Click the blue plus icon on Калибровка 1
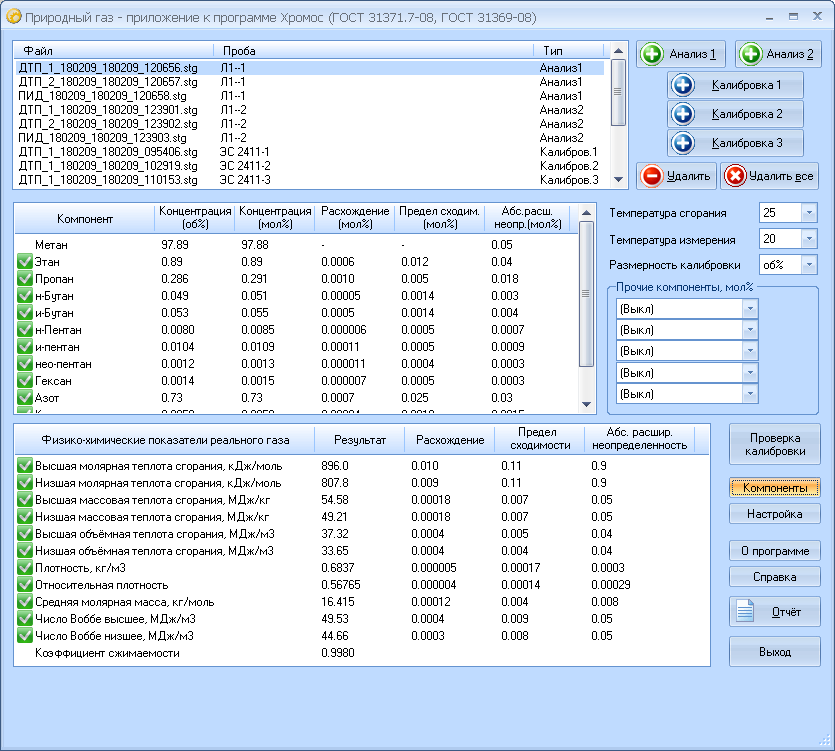 [x=684, y=86]
